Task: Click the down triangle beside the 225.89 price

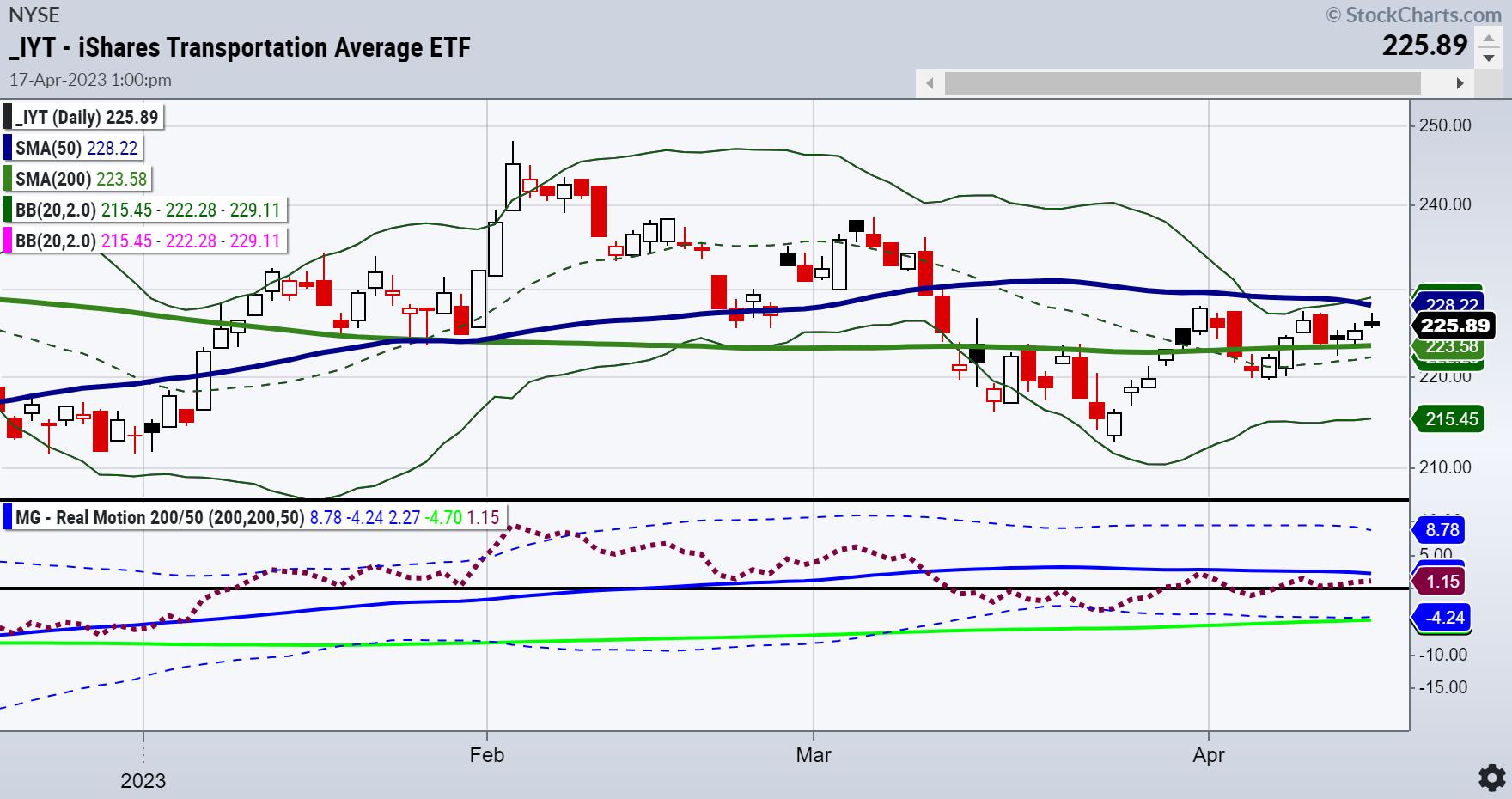Action: pos(1489,58)
